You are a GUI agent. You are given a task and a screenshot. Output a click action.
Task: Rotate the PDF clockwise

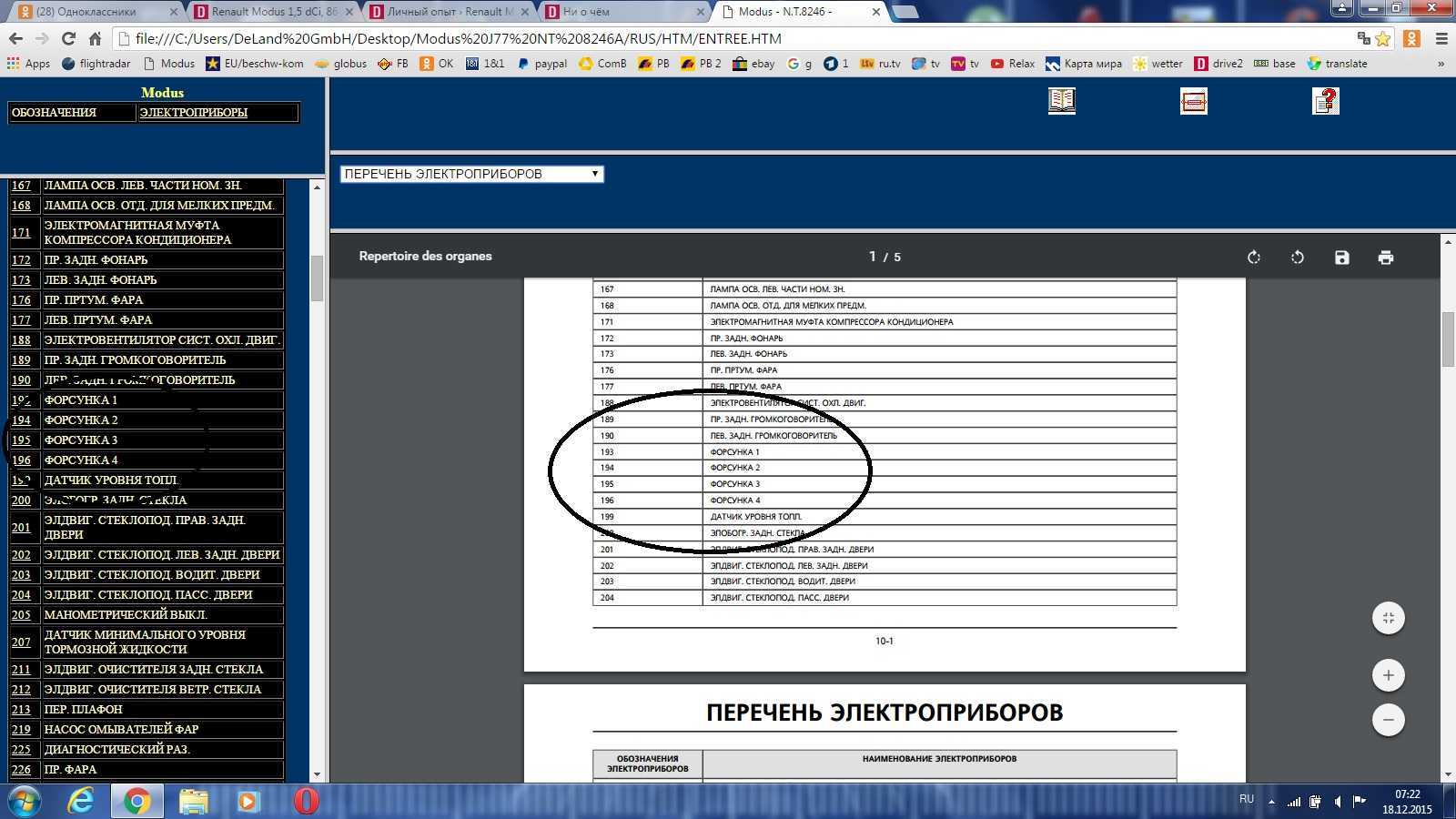[x=1253, y=258]
